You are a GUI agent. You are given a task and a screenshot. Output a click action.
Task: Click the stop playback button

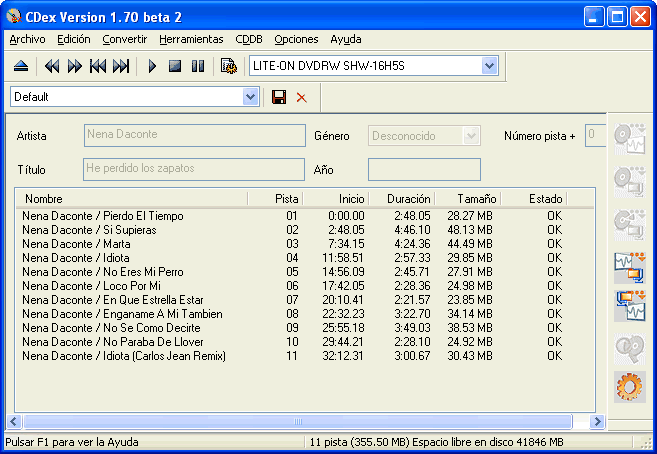[175, 66]
